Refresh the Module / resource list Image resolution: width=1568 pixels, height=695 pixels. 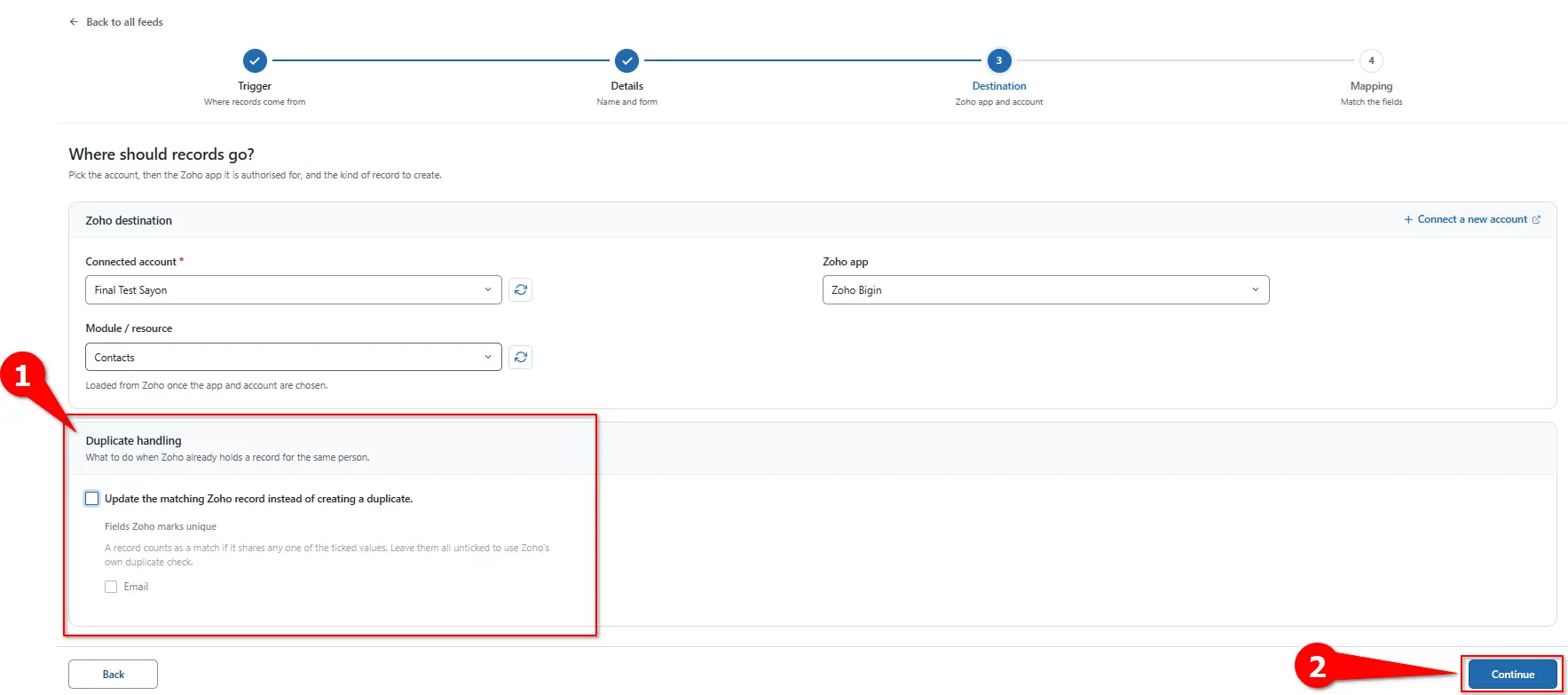521,357
